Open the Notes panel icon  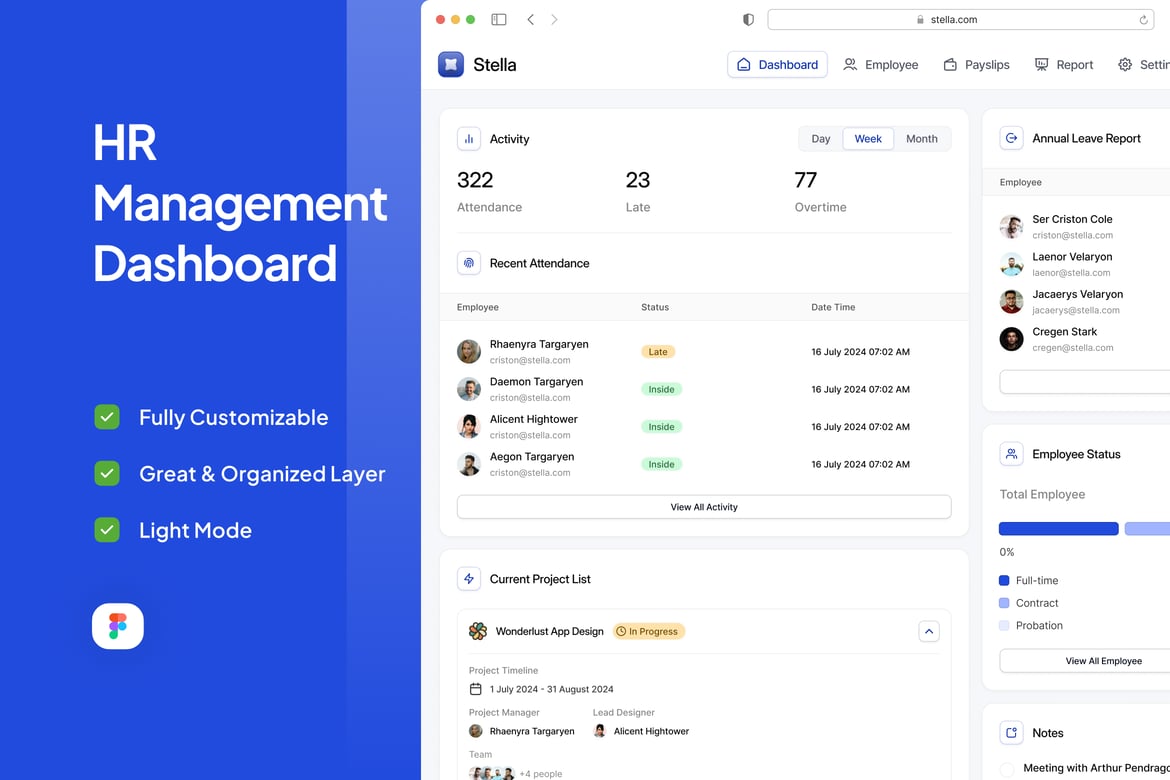[1011, 733]
